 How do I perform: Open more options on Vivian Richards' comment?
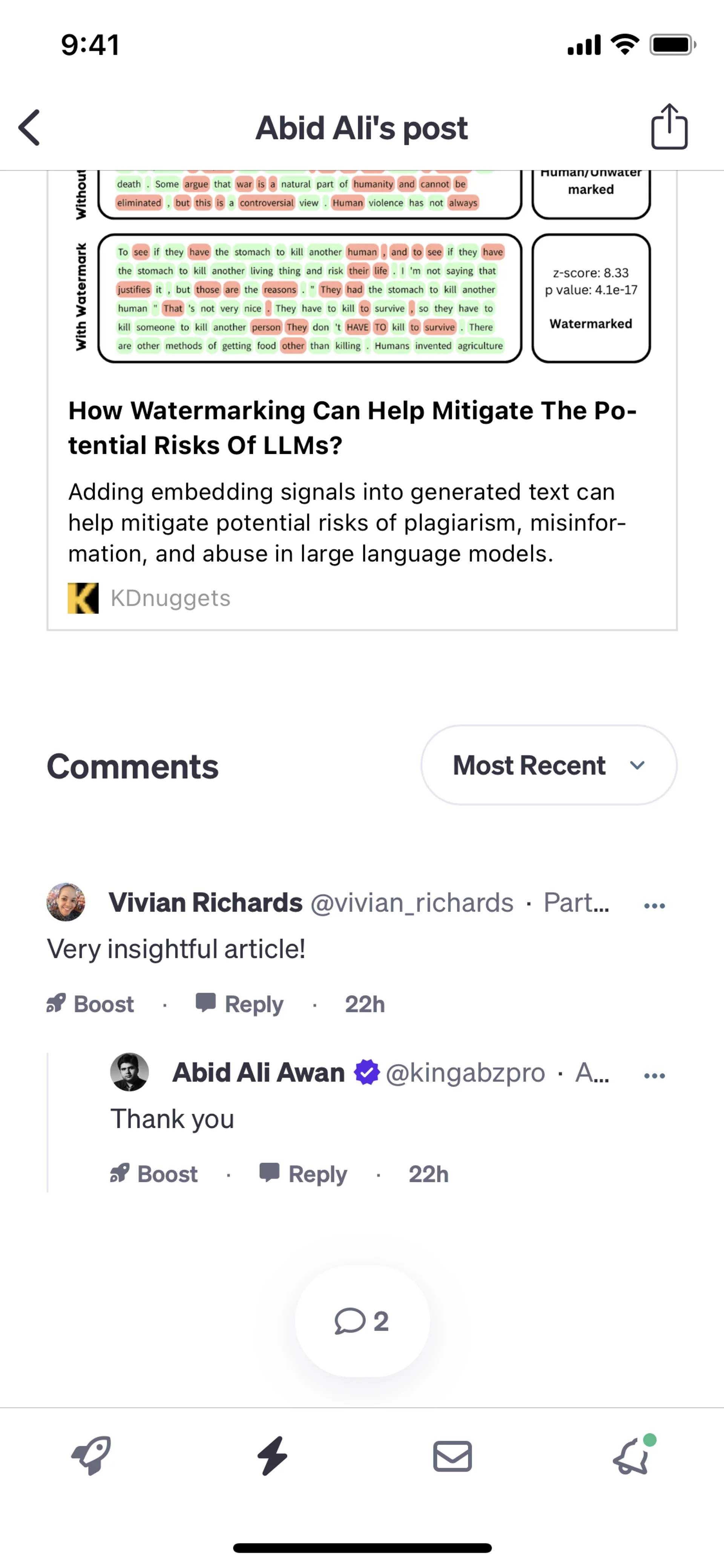coord(654,906)
